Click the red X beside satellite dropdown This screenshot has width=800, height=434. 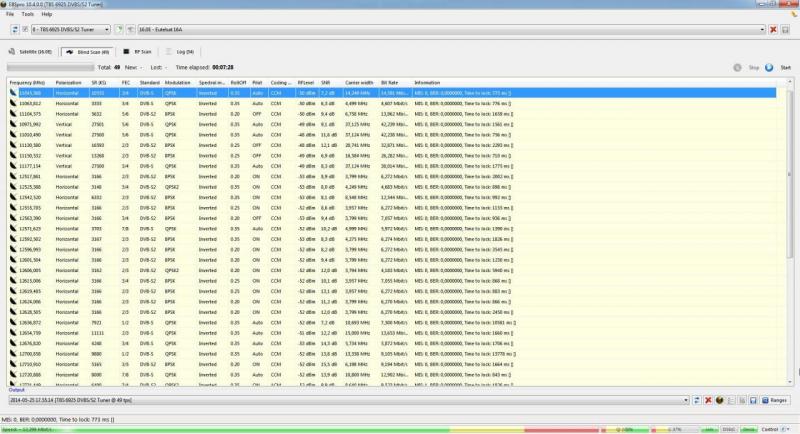coord(773,30)
